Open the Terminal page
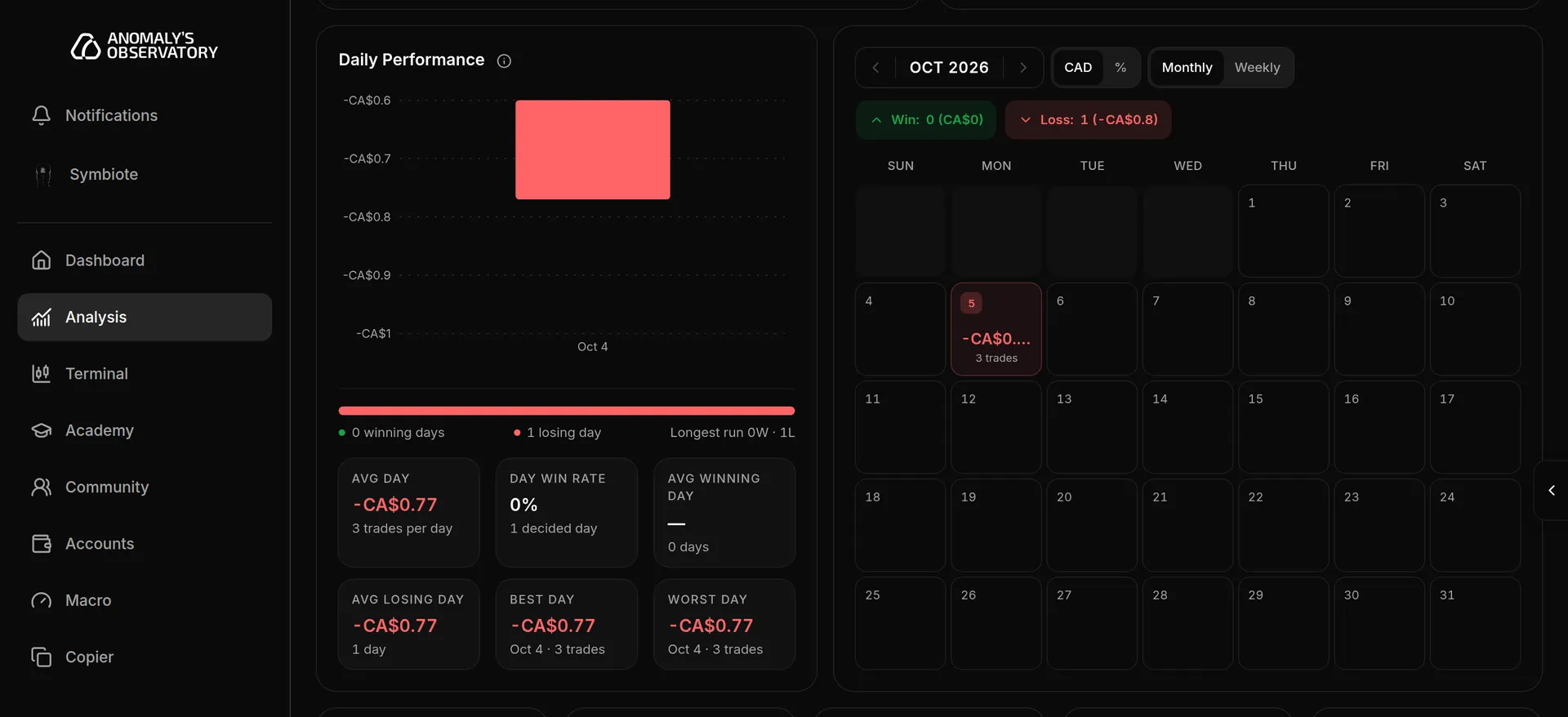 145,374
